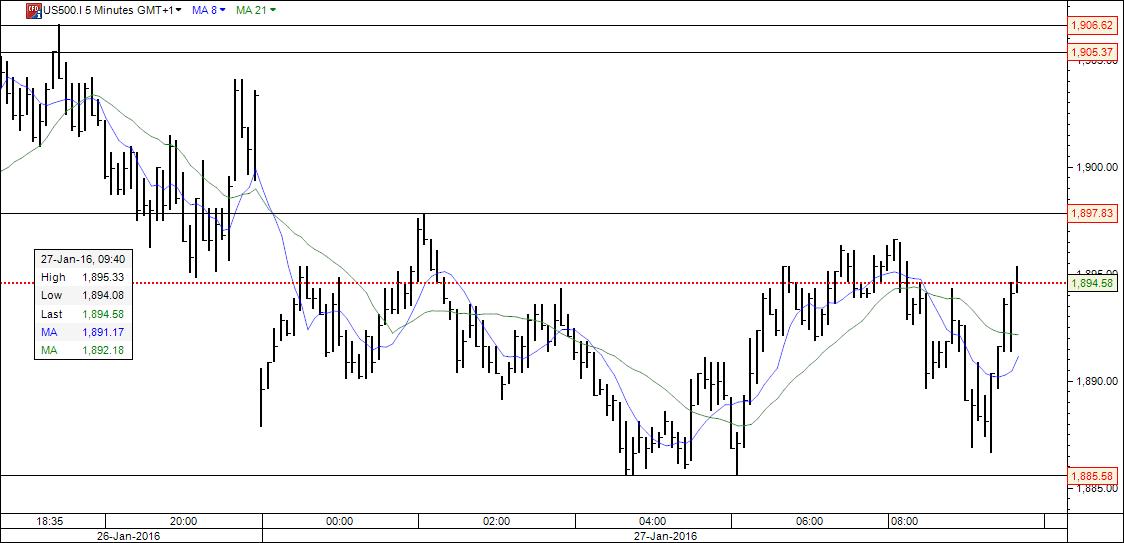Click the Low 1,894.08 row
Screen dimensions: 1124x543
pos(83,296)
